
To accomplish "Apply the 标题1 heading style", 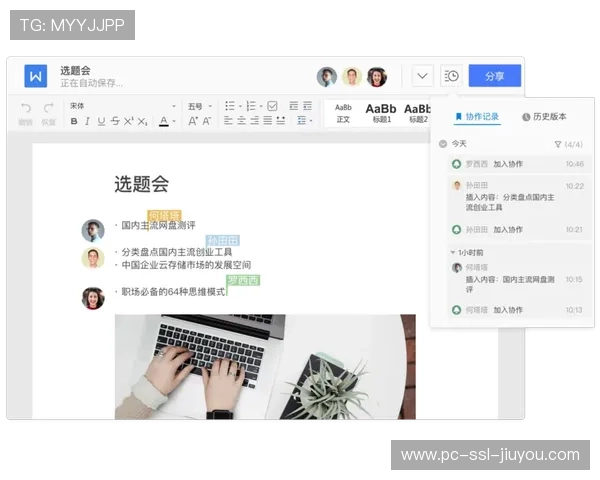I will coord(381,113).
